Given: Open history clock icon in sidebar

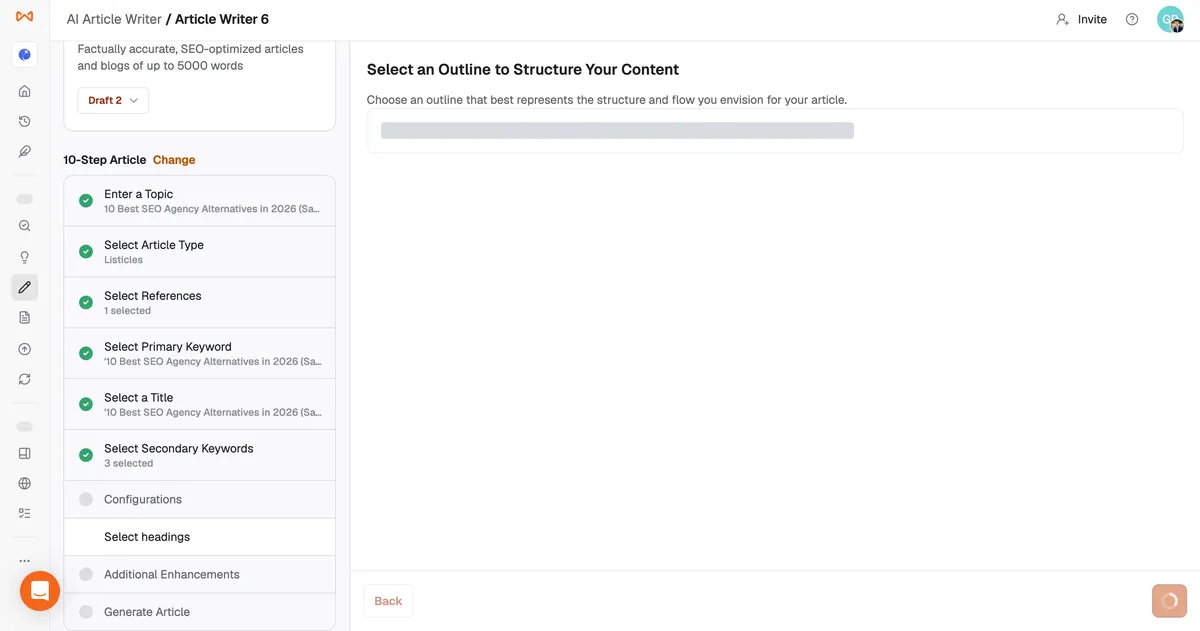Looking at the screenshot, I should (x=25, y=121).
